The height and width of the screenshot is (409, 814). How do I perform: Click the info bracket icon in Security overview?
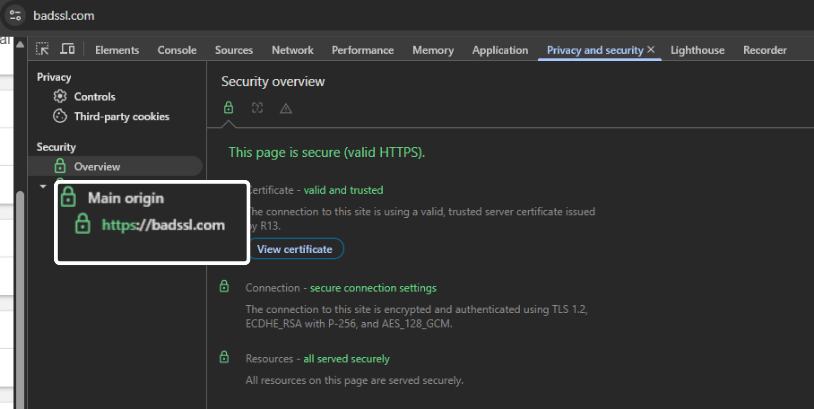click(257, 108)
